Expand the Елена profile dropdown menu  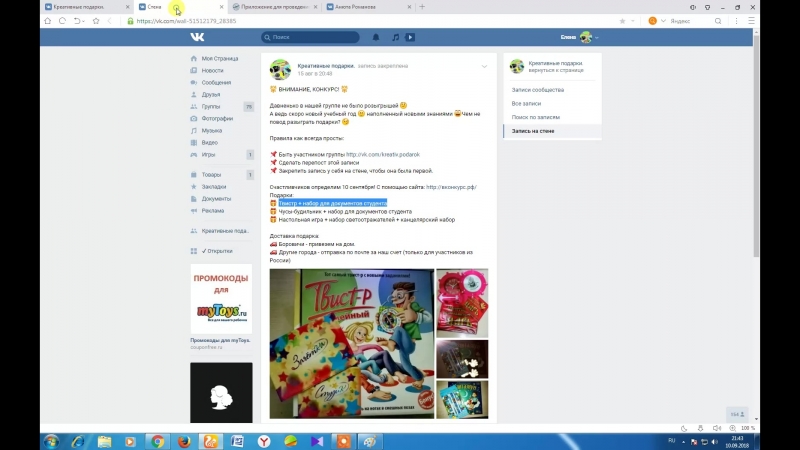click(580, 37)
